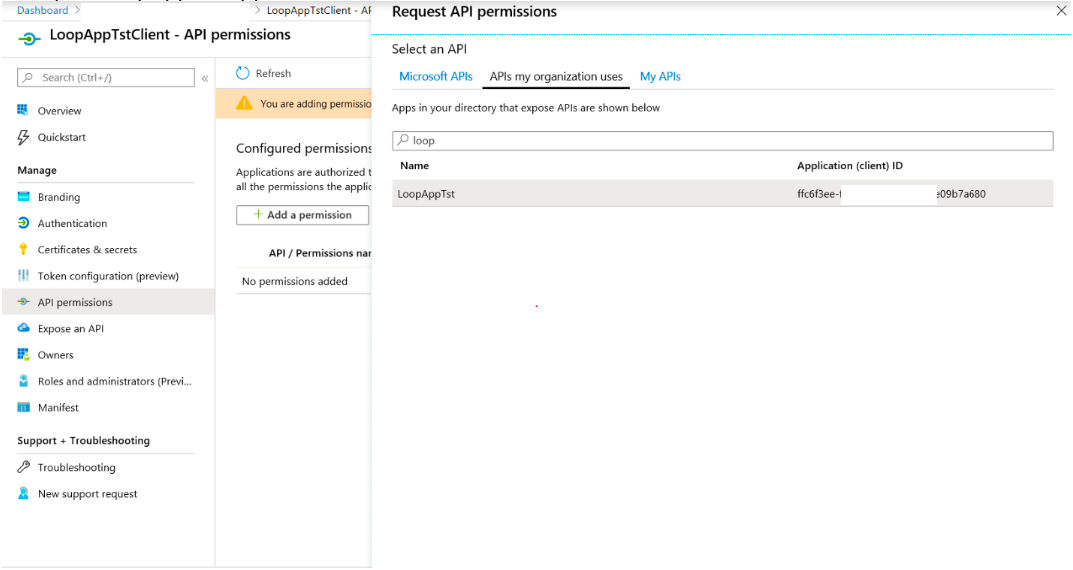Switch to the Microsoft APIs tab
1073x570 pixels.
point(436,77)
